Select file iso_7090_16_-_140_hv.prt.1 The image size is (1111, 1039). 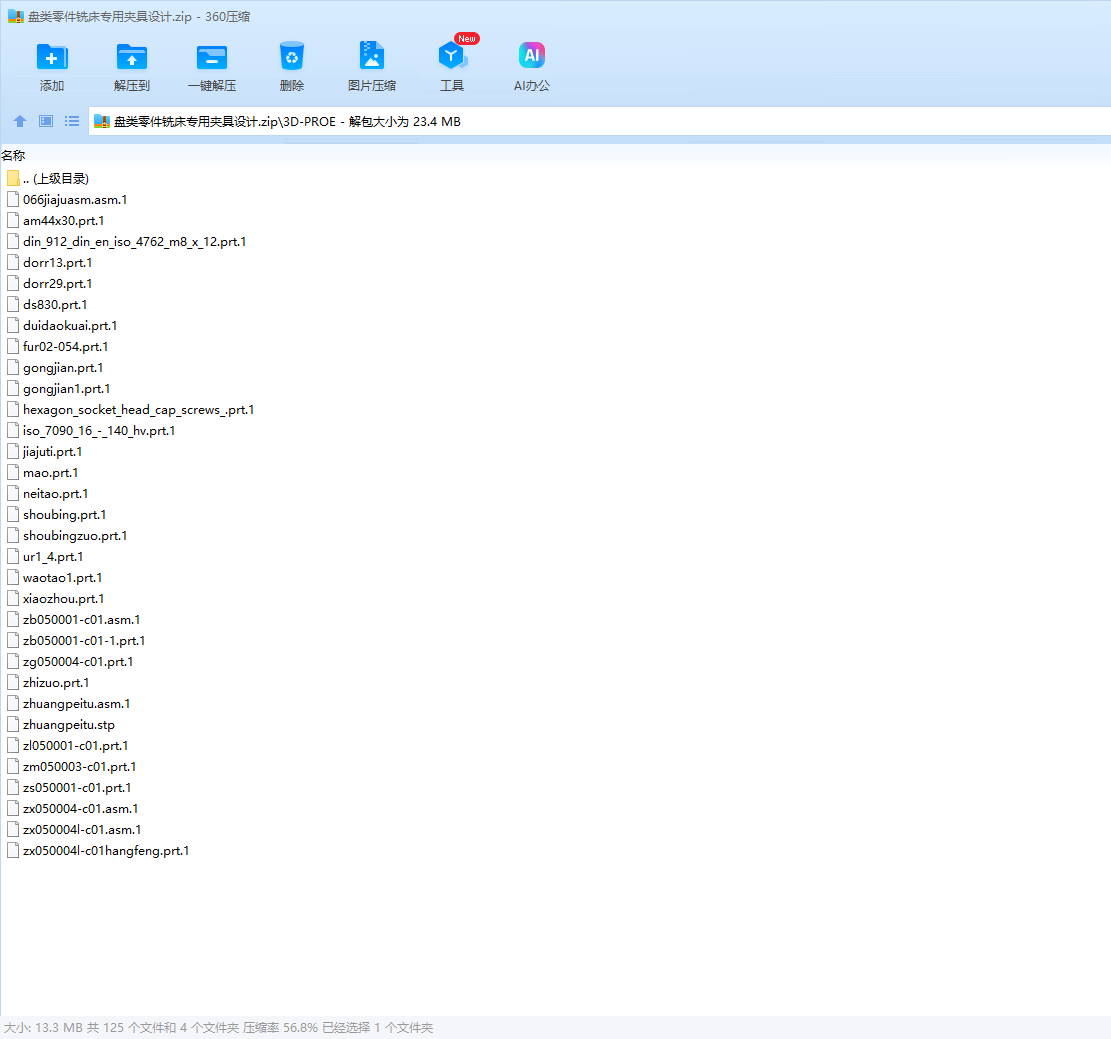(91, 431)
